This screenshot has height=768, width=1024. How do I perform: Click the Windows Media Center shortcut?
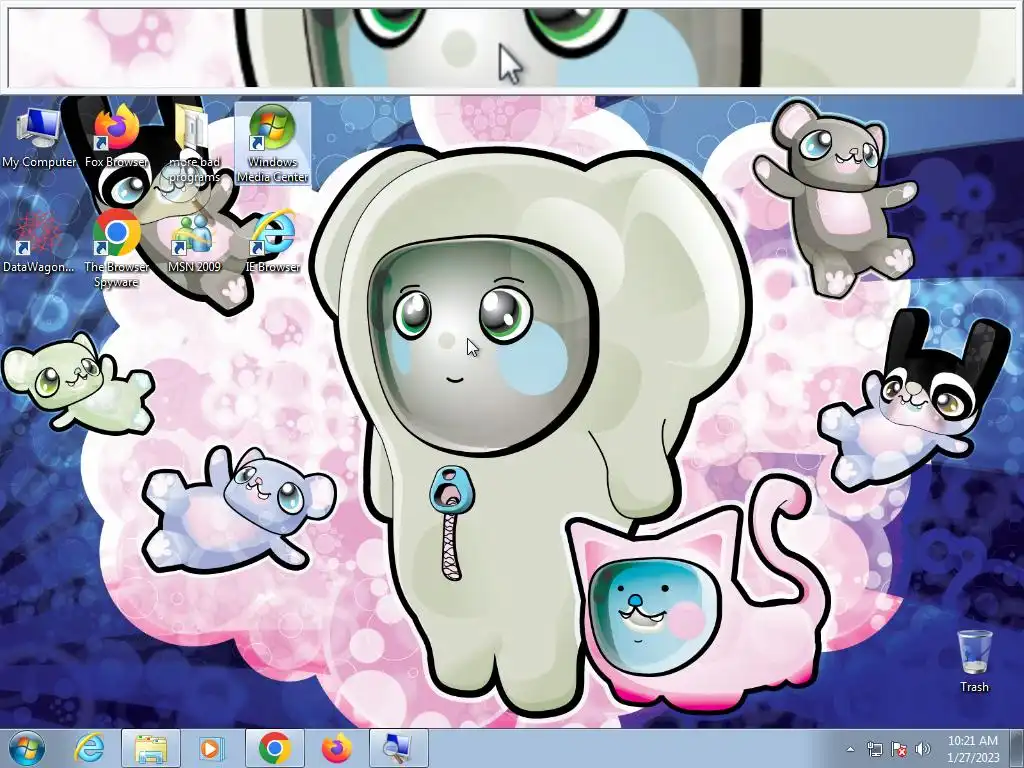tap(272, 144)
